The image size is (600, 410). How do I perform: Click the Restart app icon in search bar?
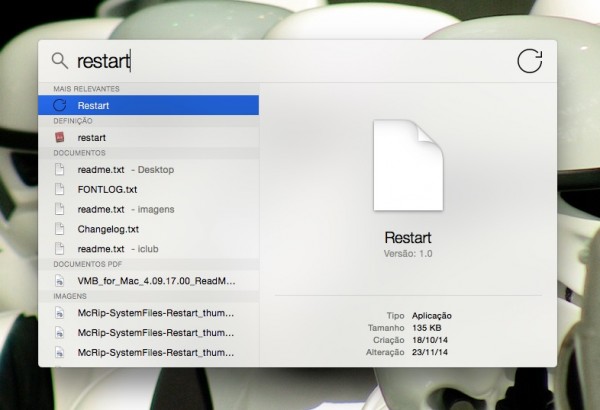[x=530, y=60]
